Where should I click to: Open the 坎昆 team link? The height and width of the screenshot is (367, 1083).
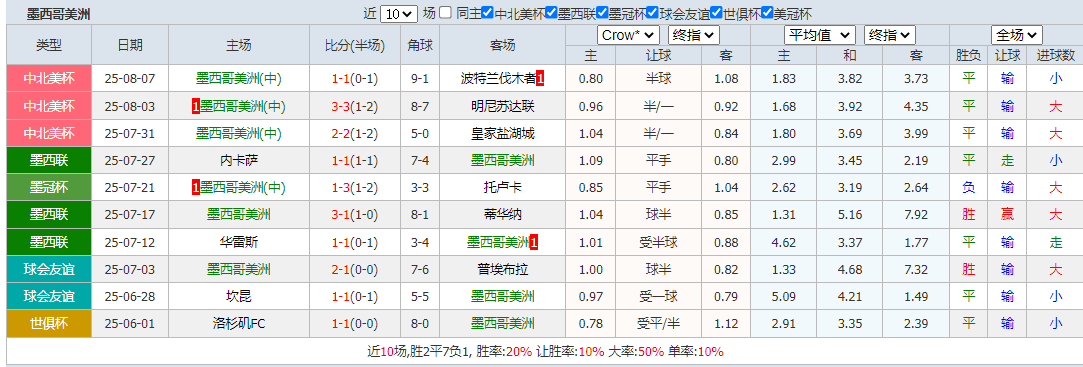(239, 297)
